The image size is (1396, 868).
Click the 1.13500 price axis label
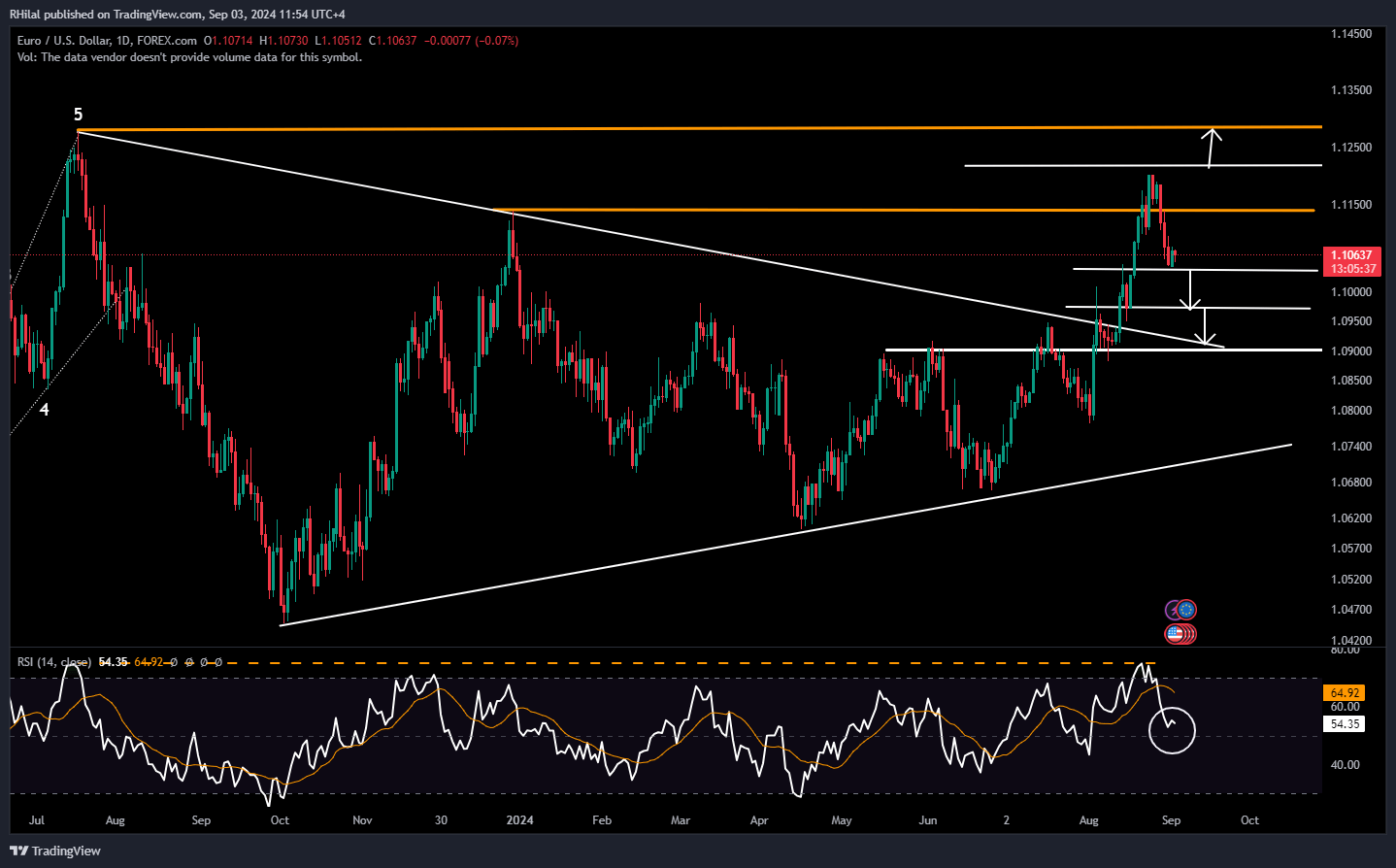click(x=1351, y=90)
